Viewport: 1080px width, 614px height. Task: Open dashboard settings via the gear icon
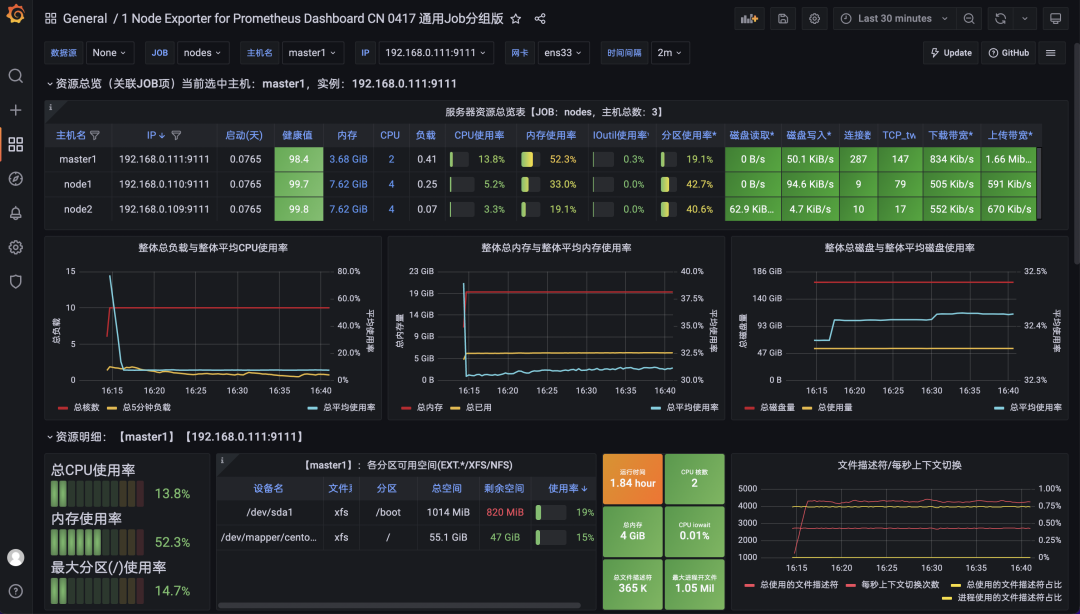point(813,17)
